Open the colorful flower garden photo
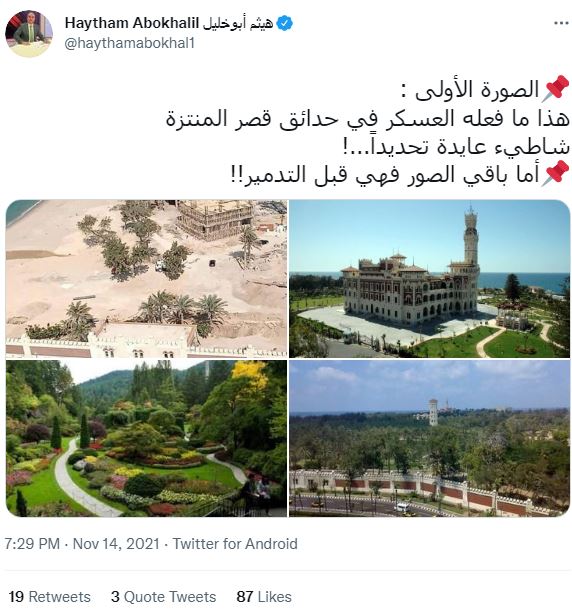572x609 pixels. coord(146,438)
